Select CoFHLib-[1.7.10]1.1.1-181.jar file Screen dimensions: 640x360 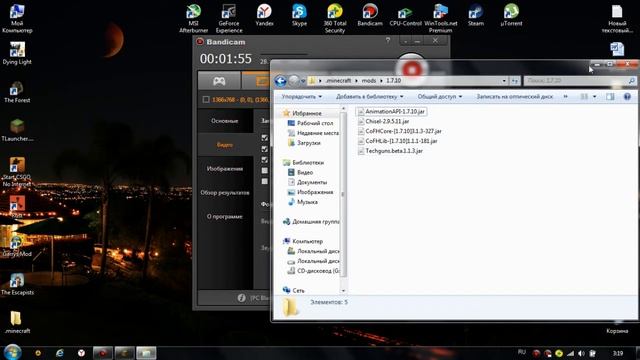pyautogui.click(x=397, y=141)
